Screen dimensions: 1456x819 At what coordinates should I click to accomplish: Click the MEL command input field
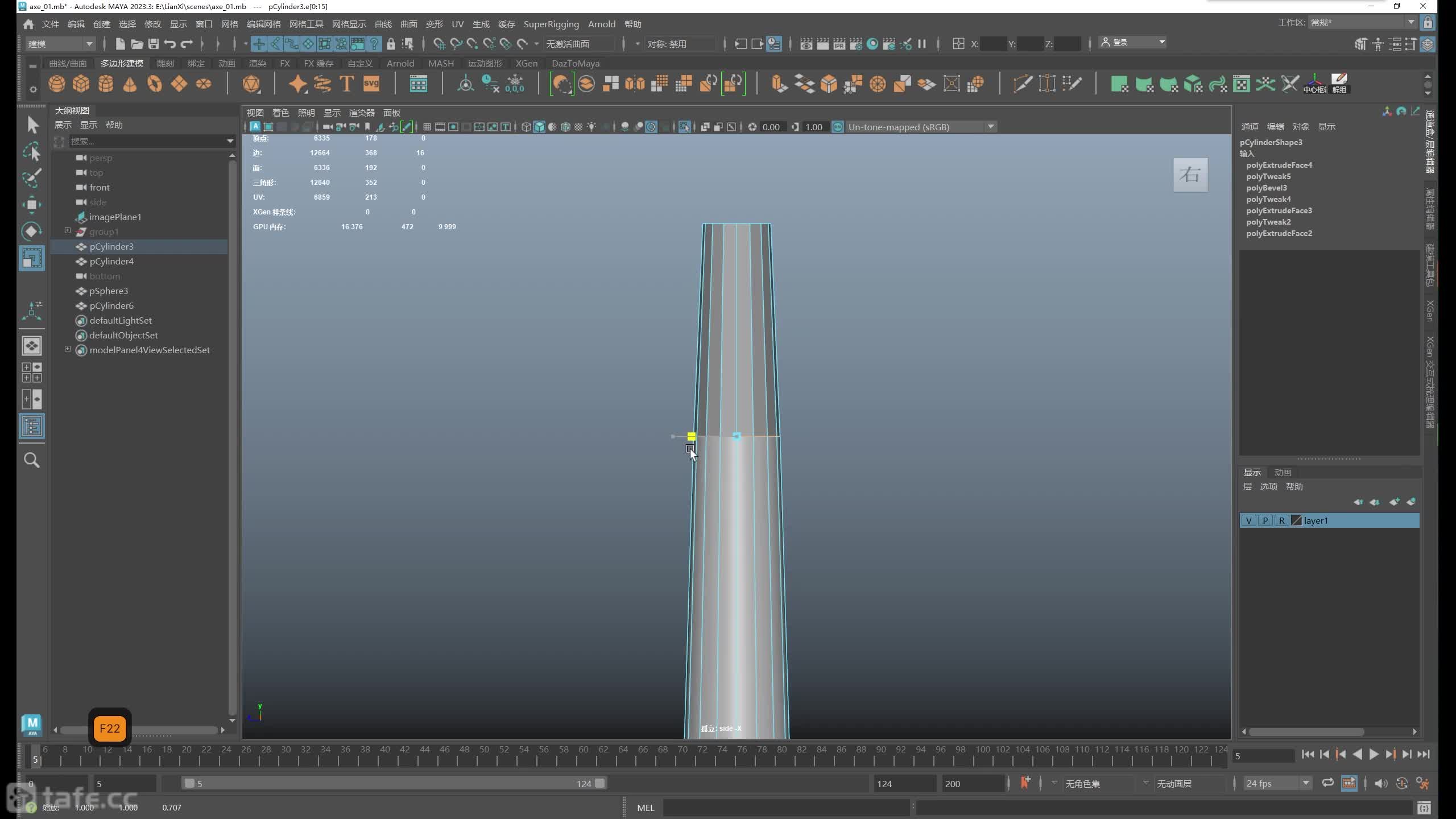pos(787,808)
